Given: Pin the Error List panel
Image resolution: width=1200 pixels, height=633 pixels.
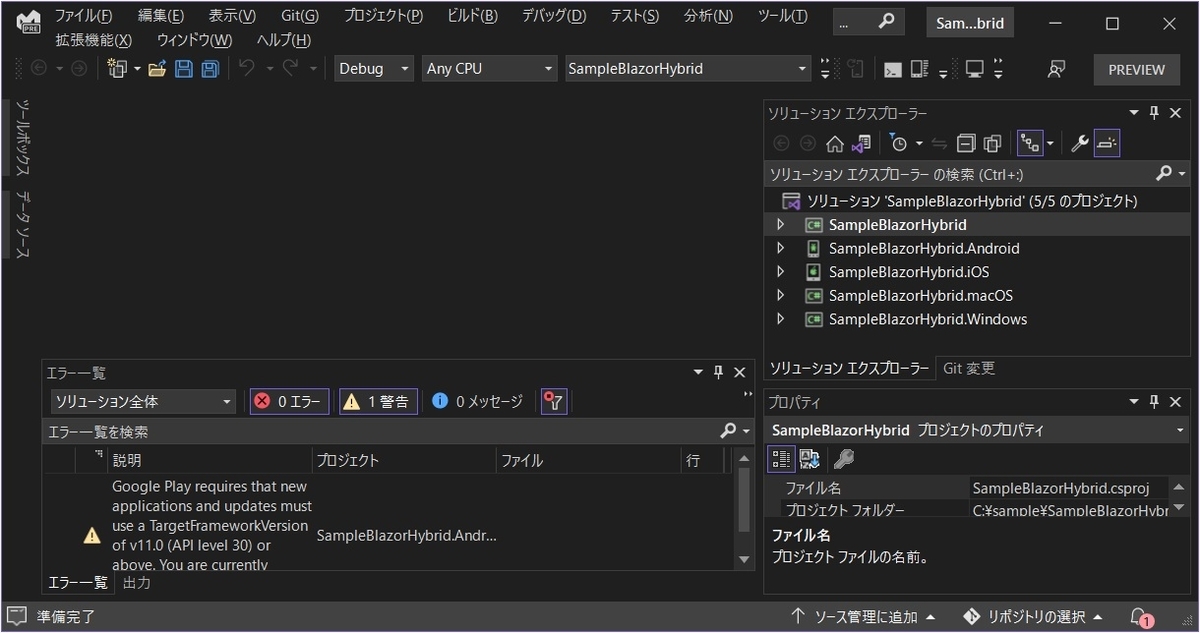Looking at the screenshot, I should [718, 372].
